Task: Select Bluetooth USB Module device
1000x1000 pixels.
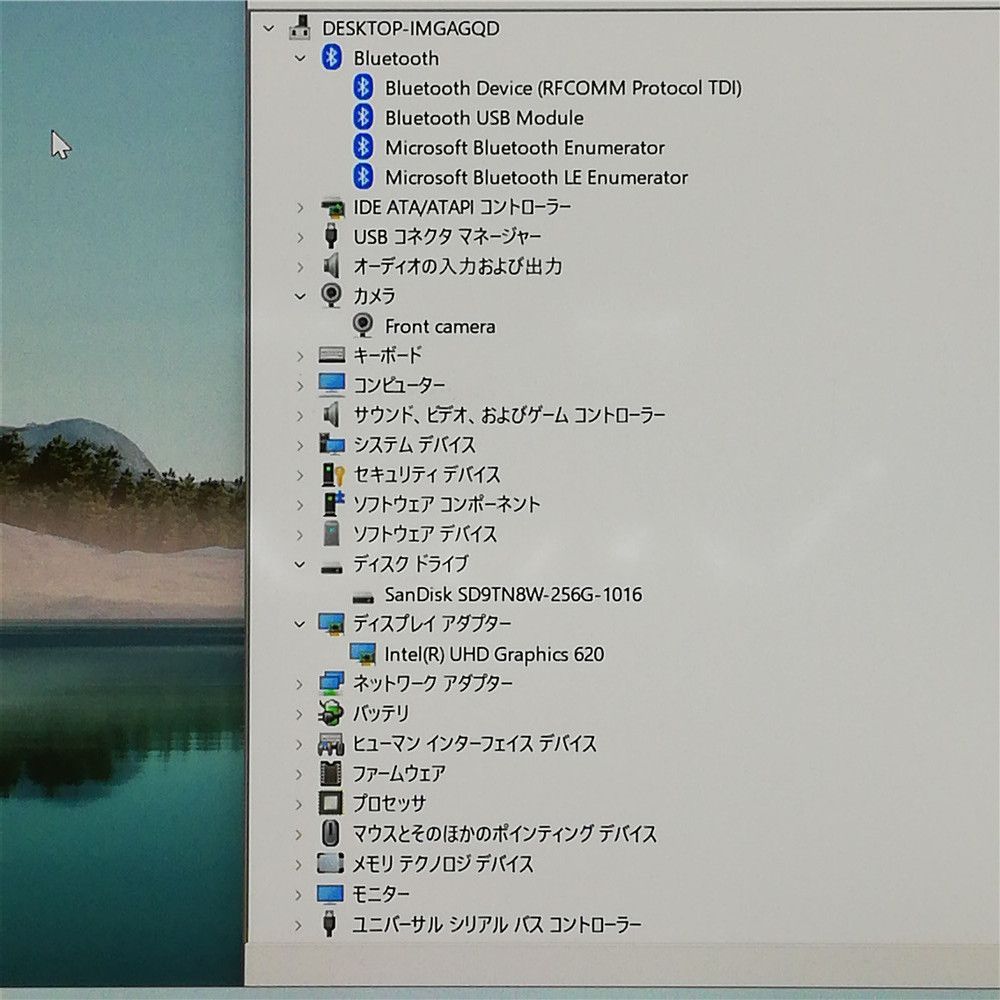Action: click(x=484, y=118)
